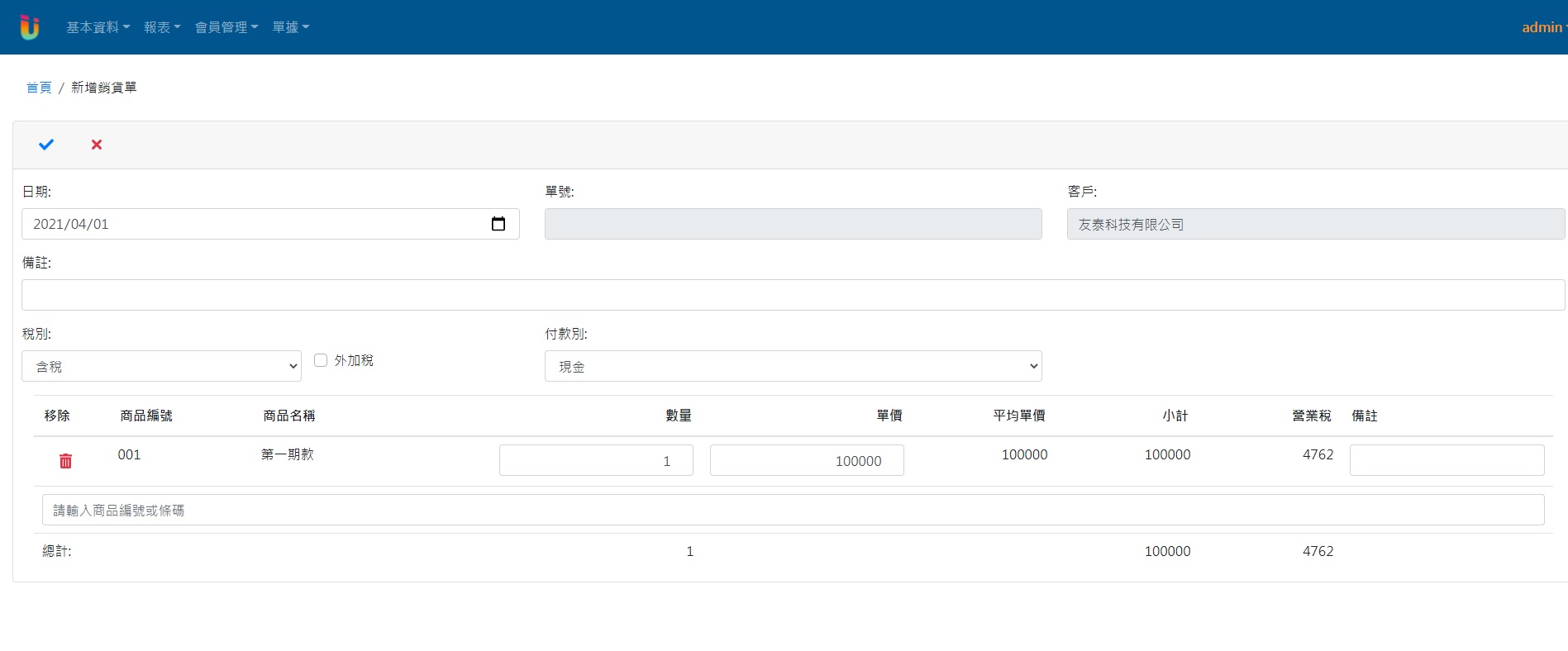
Task: Click the red X cancel icon
Action: coord(97,145)
